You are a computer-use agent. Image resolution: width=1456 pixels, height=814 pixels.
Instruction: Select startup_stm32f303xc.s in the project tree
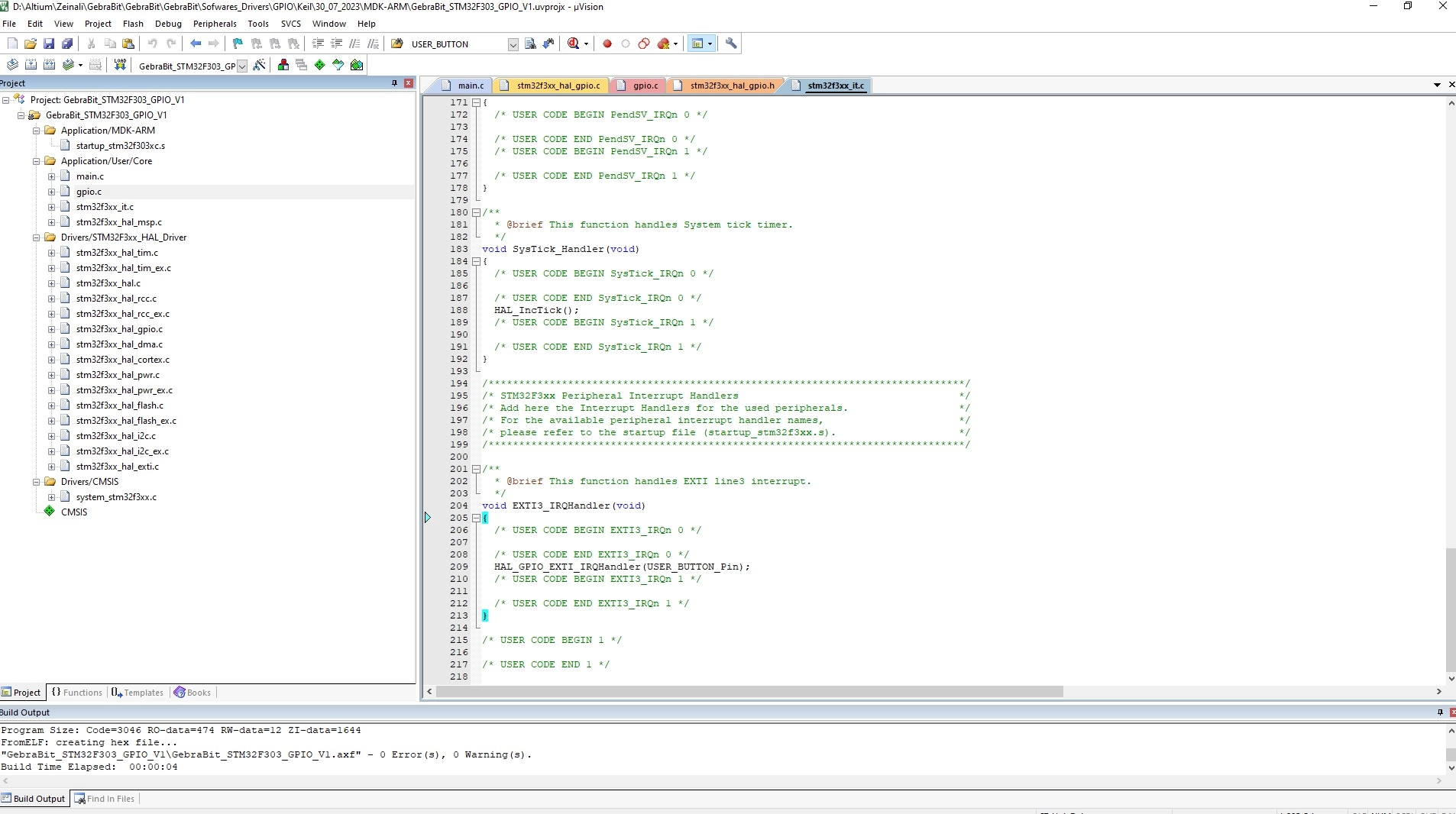coord(121,146)
